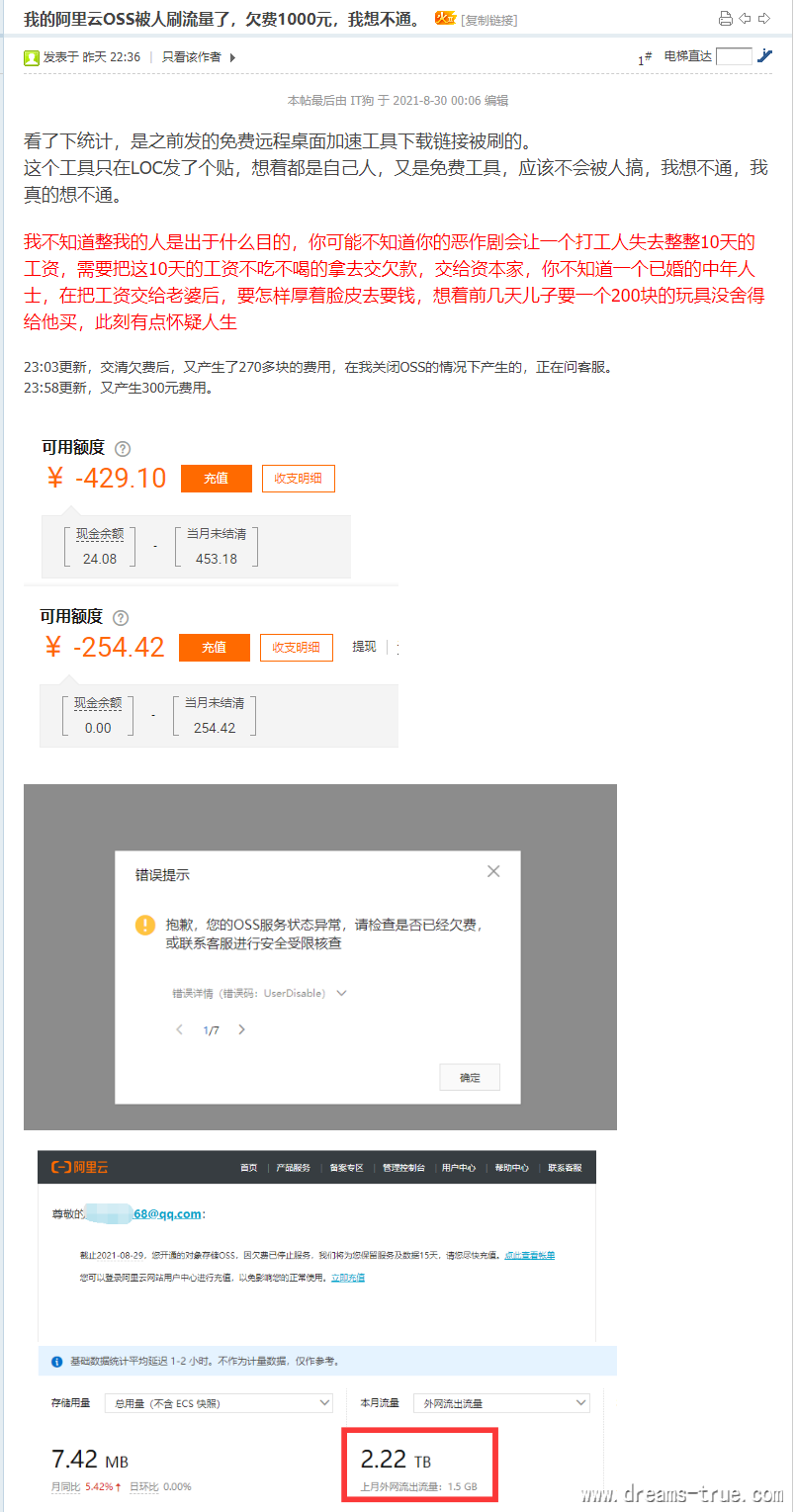Click the 电梯直达 floor number input field

pos(734,56)
